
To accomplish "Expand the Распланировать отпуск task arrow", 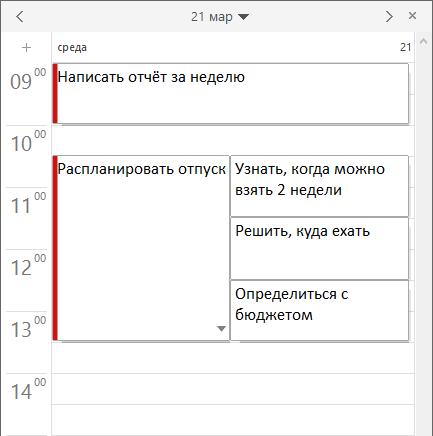I will [221, 329].
